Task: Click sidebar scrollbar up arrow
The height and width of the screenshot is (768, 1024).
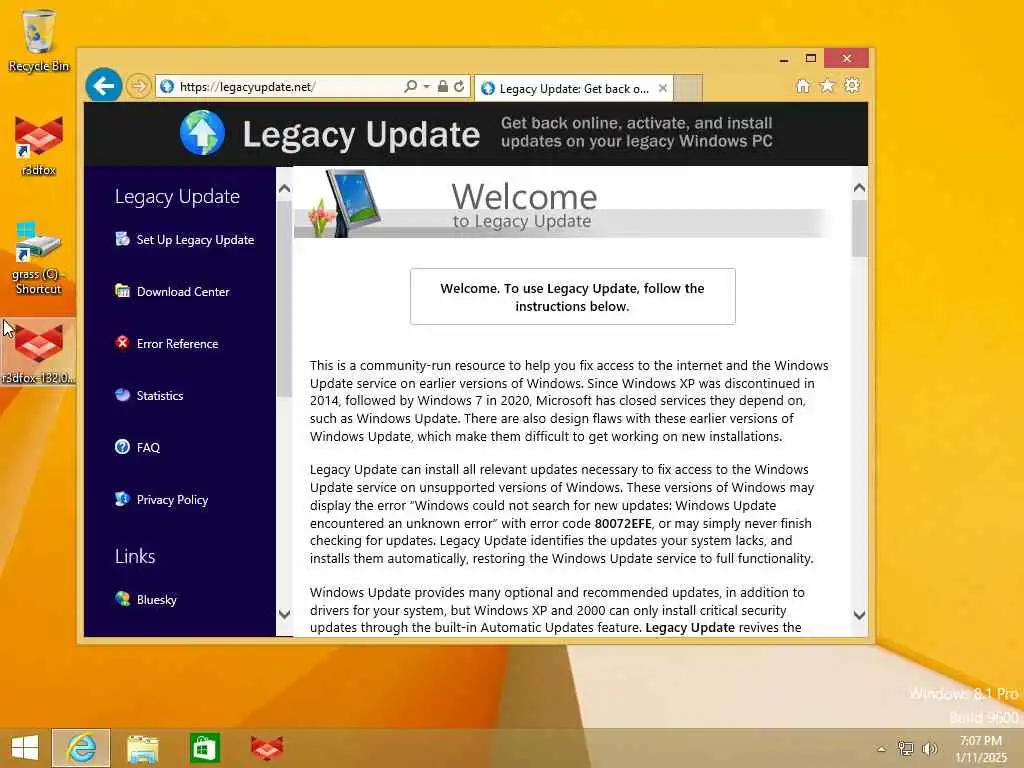Action: tap(284, 189)
